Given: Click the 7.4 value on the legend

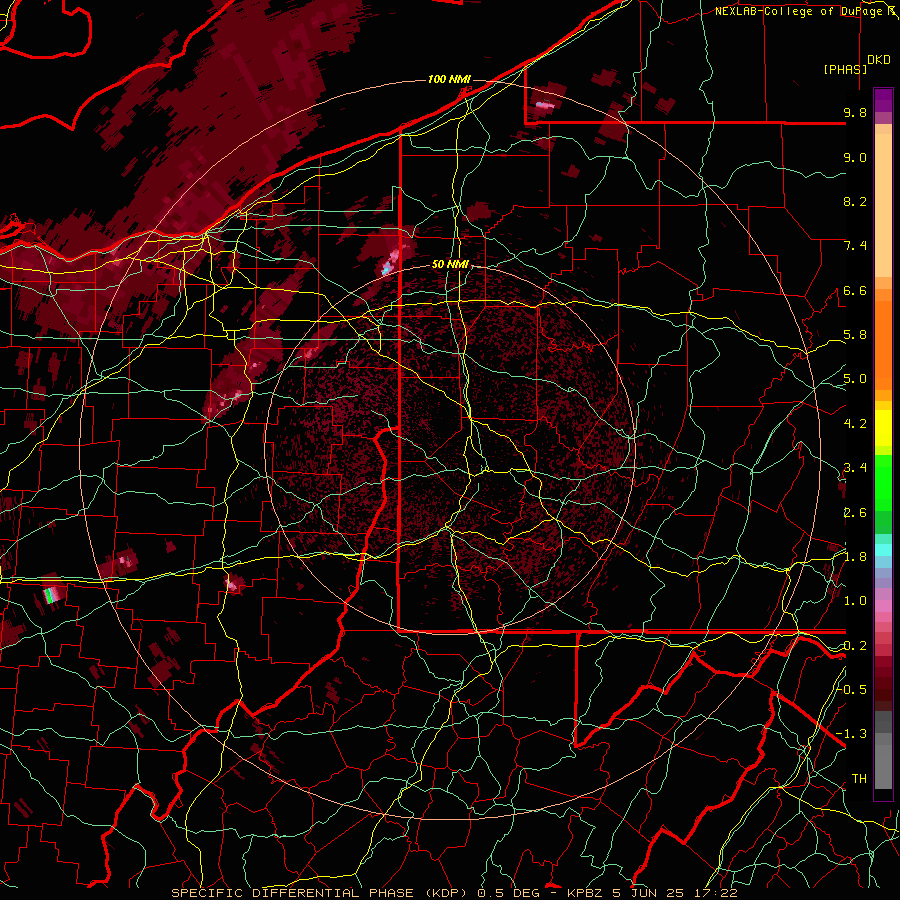Looking at the screenshot, I should point(855,246).
